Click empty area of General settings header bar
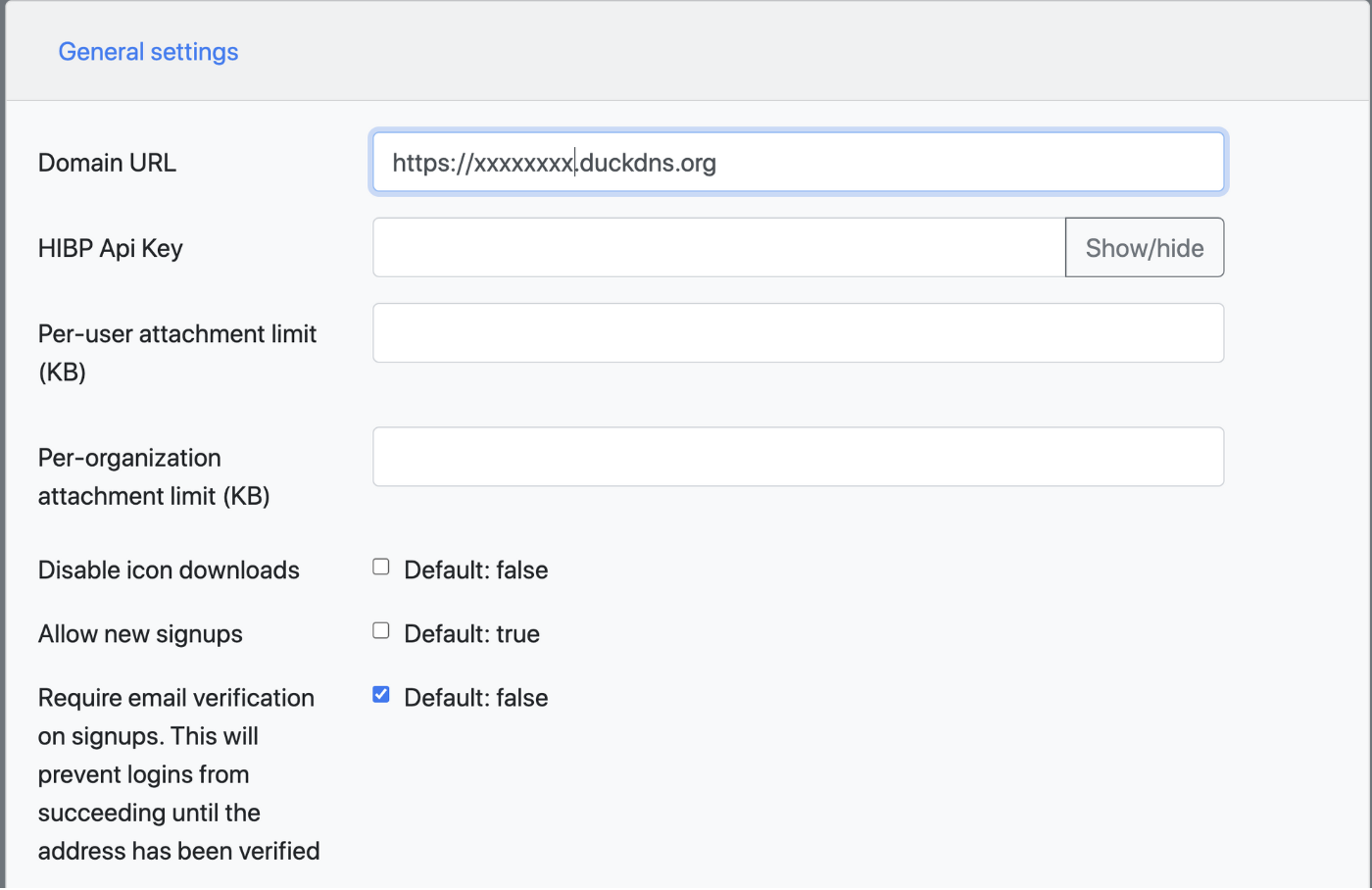 [784, 52]
